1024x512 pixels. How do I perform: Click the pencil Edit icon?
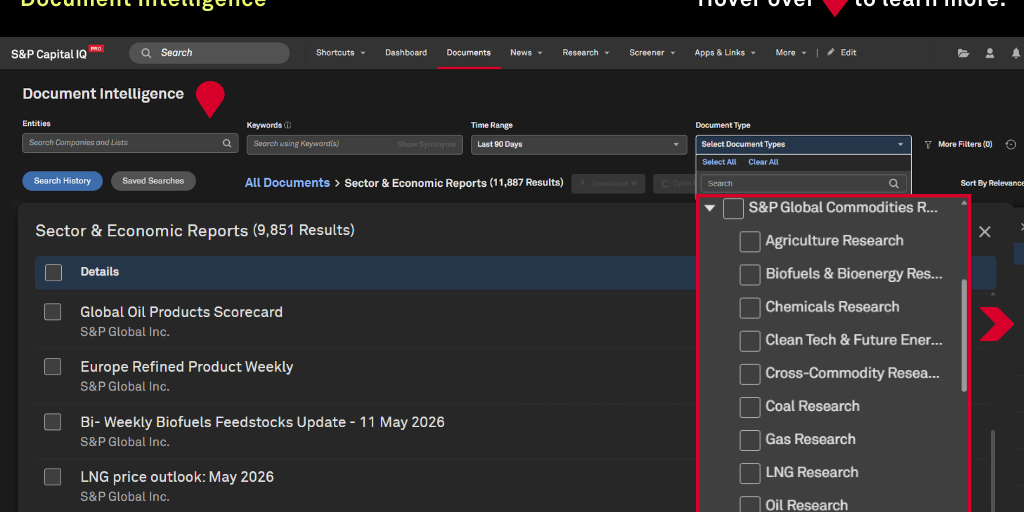831,52
